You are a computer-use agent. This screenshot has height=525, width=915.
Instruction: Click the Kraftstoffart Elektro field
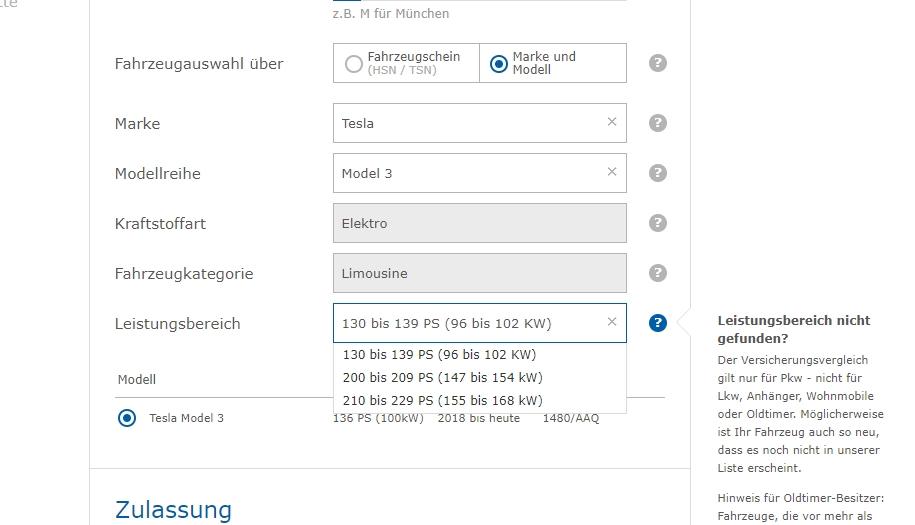[x=480, y=223]
